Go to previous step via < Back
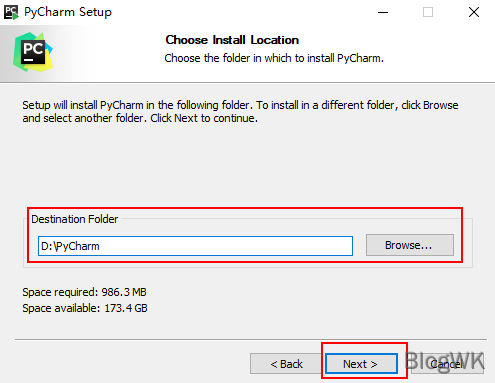Viewport: 495px width, 383px height. [x=286, y=364]
